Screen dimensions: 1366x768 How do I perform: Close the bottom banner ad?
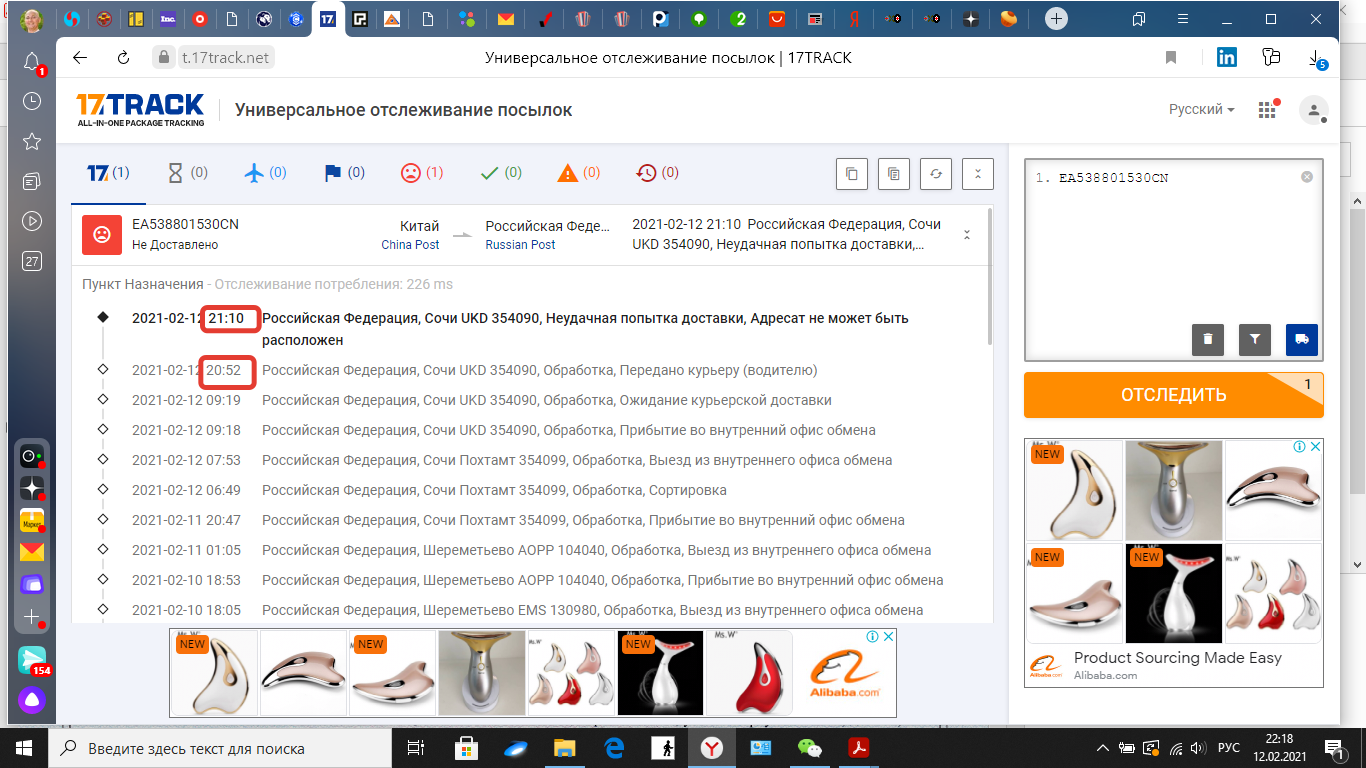coord(888,637)
